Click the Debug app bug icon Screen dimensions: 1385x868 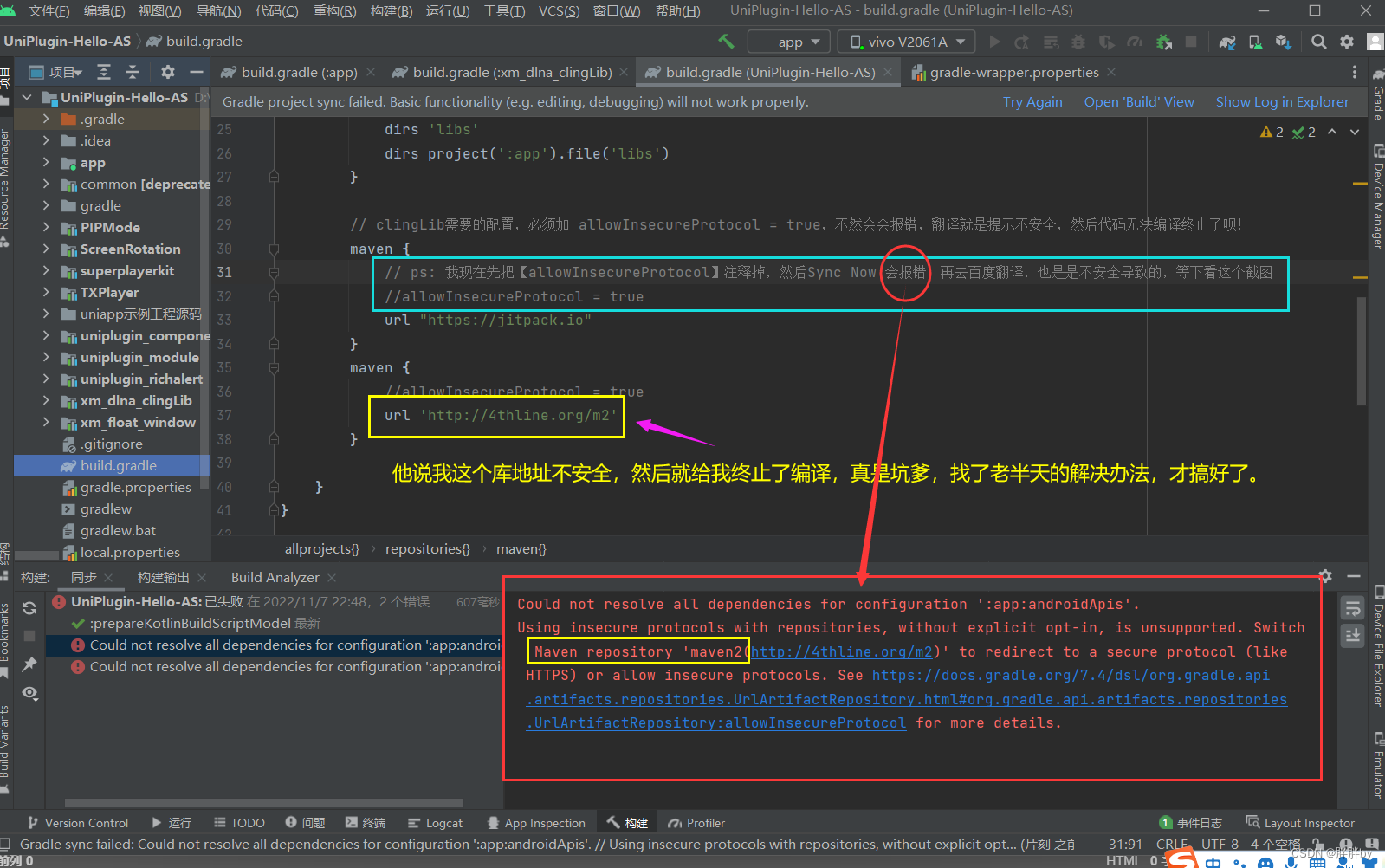1078,42
